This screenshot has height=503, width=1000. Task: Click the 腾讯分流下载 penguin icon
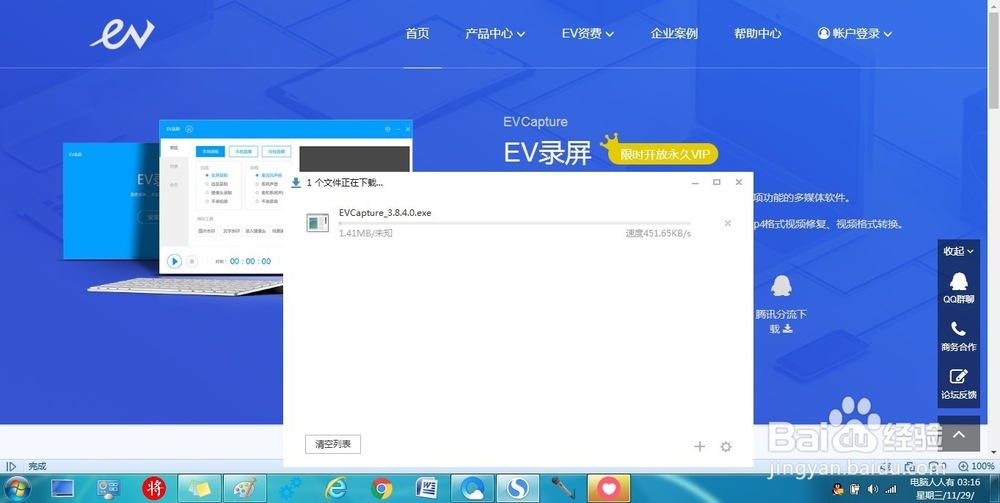point(781,286)
